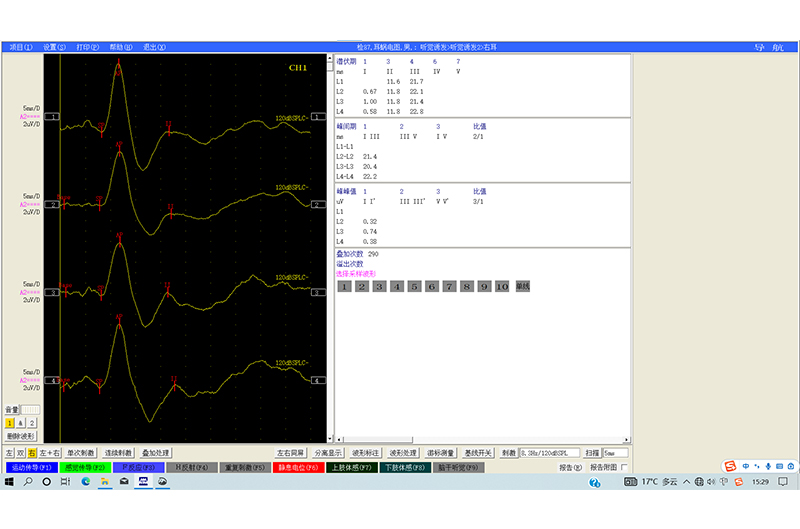Open Microsoft Edge from the taskbar

coord(85,482)
